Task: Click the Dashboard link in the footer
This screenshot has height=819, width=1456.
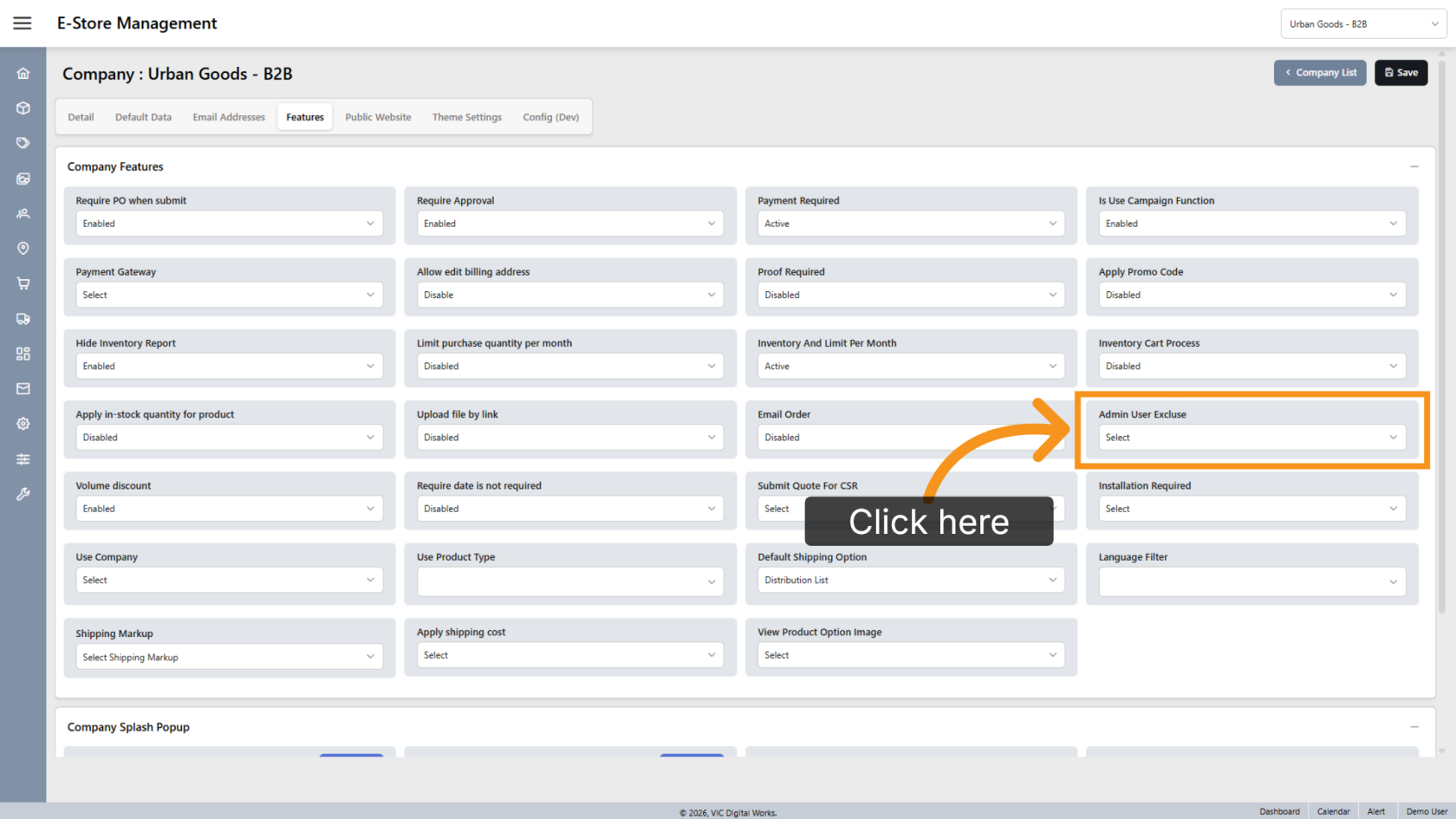Action: 1279,812
